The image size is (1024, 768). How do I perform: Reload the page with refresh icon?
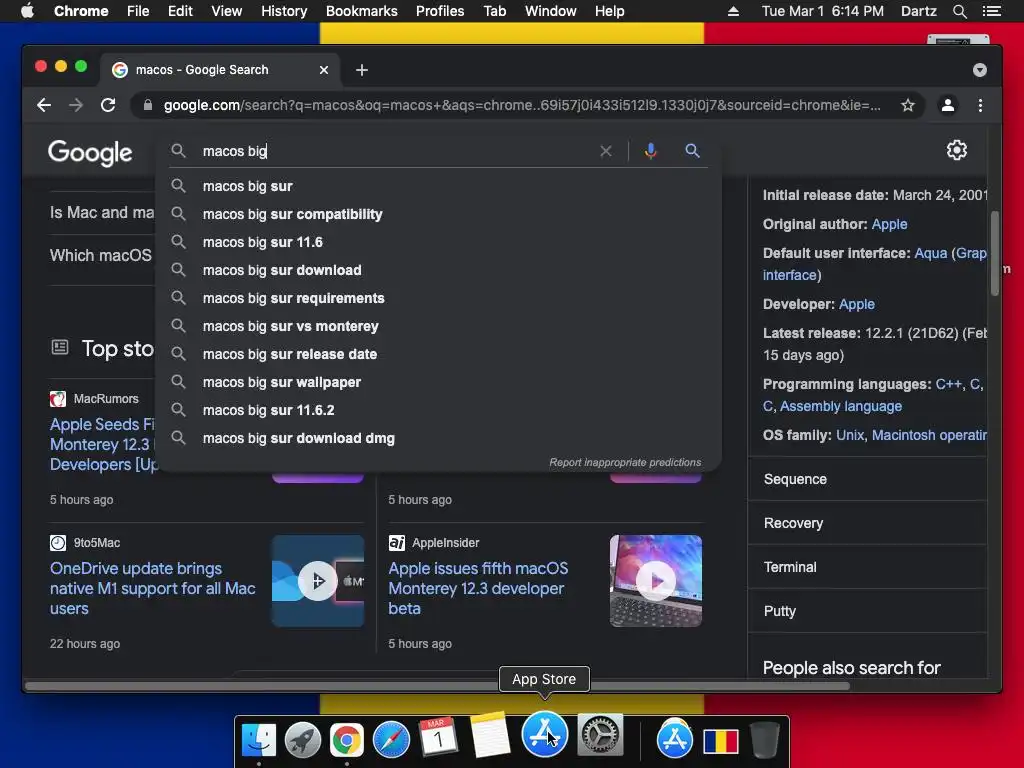pyautogui.click(x=108, y=105)
